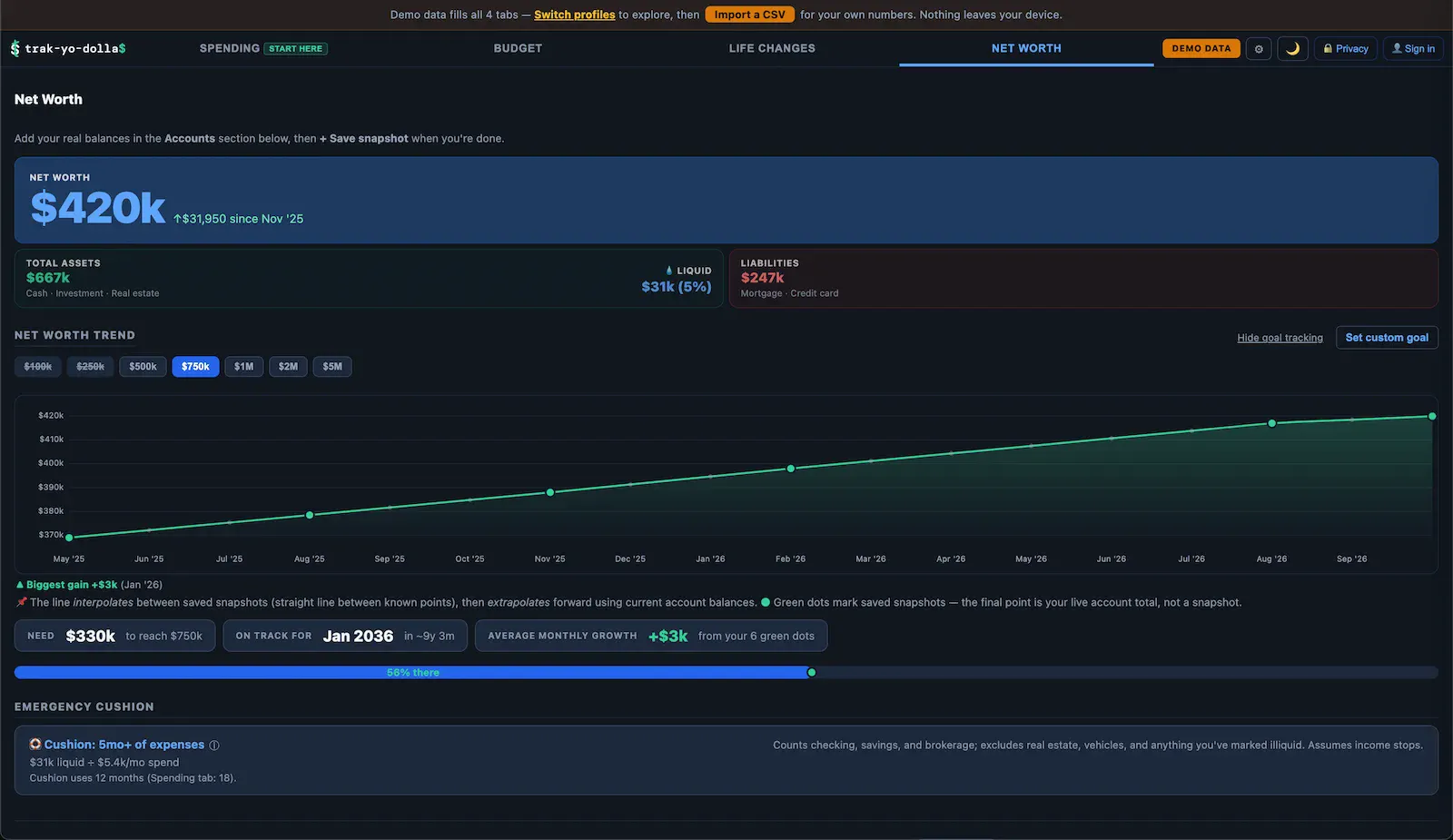Click the $667k total assets value

[x=48, y=278]
